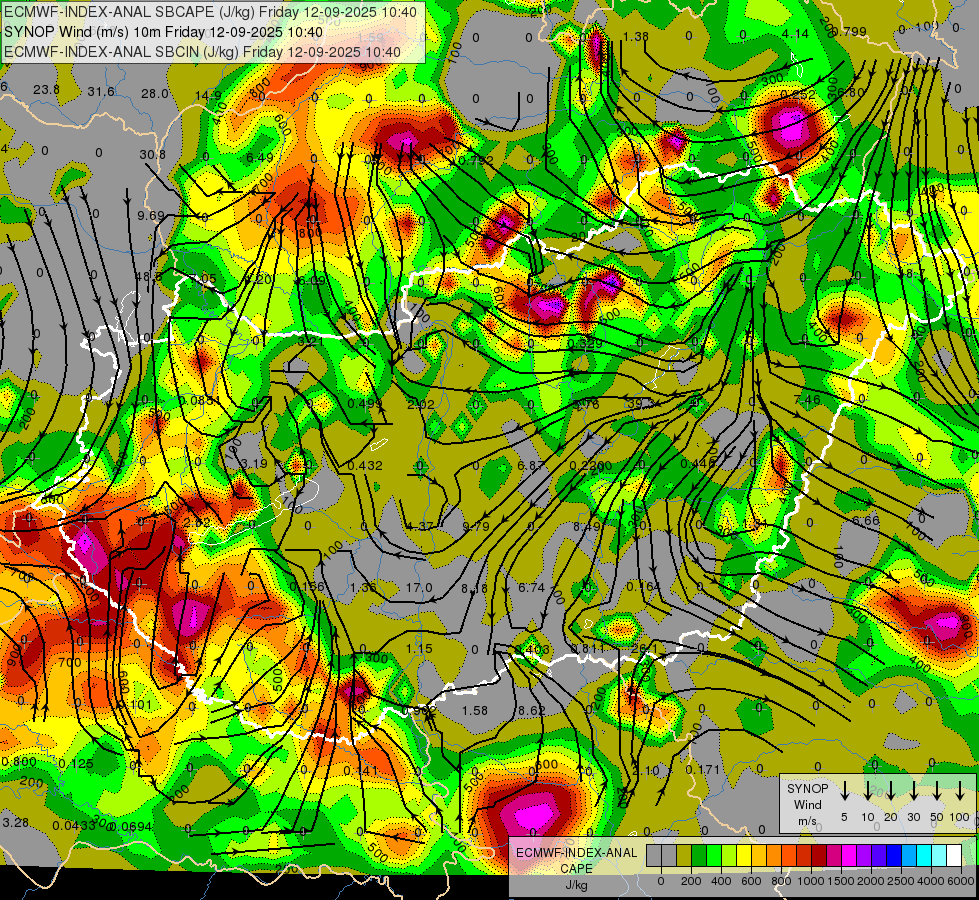
Task: Click the 'ECMWF-INDEX-ANAL CAPE J/kg' legend label
Action: (576, 869)
